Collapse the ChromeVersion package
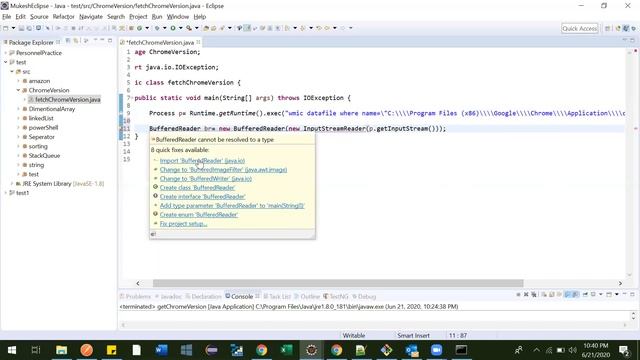Image resolution: width=640 pixels, height=360 pixels. (18, 90)
